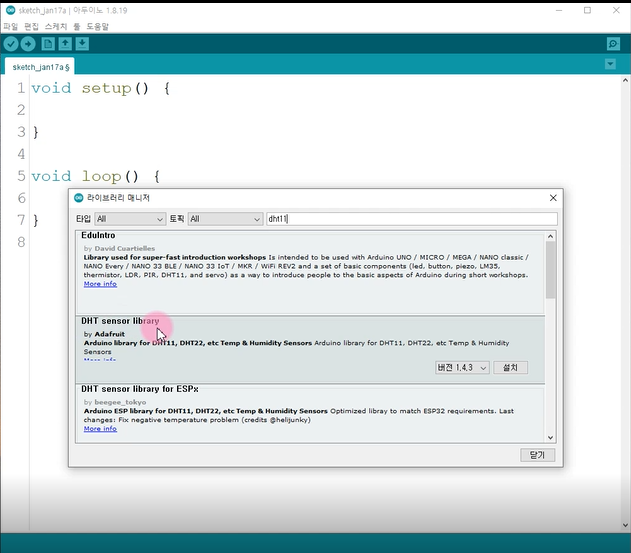Close the Library Manager with X
The height and width of the screenshot is (553, 631).
pyautogui.click(x=553, y=198)
